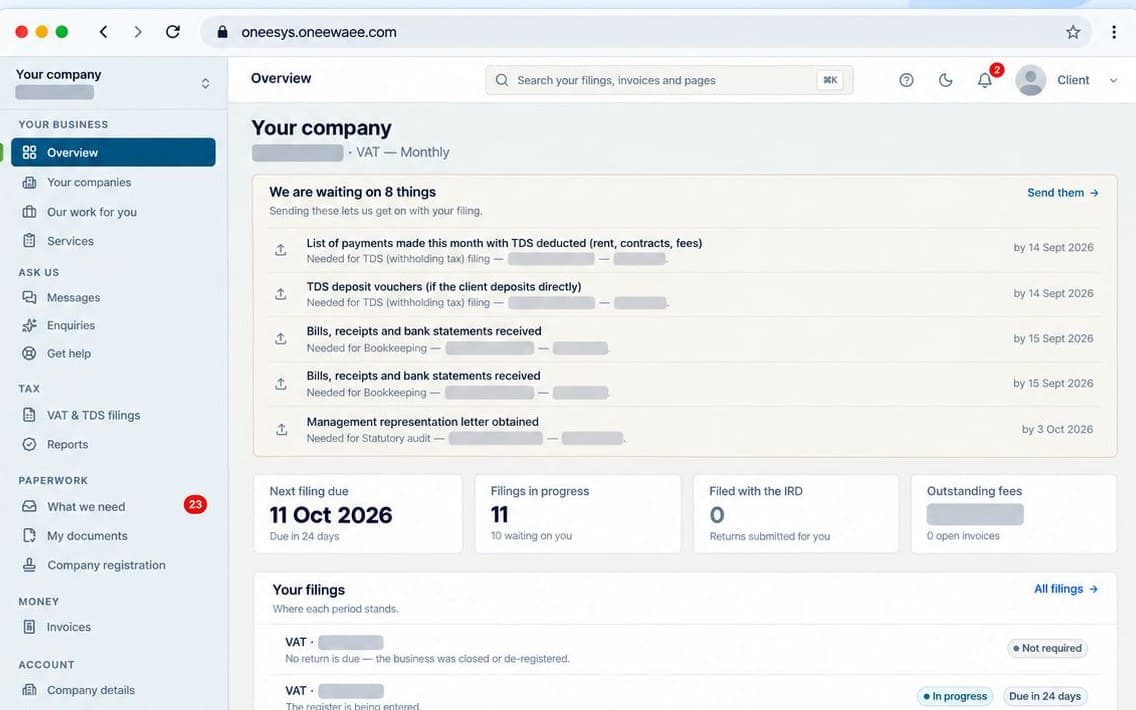Toggle dark mode with the moon icon
Image resolution: width=1136 pixels, height=710 pixels.
[945, 80]
